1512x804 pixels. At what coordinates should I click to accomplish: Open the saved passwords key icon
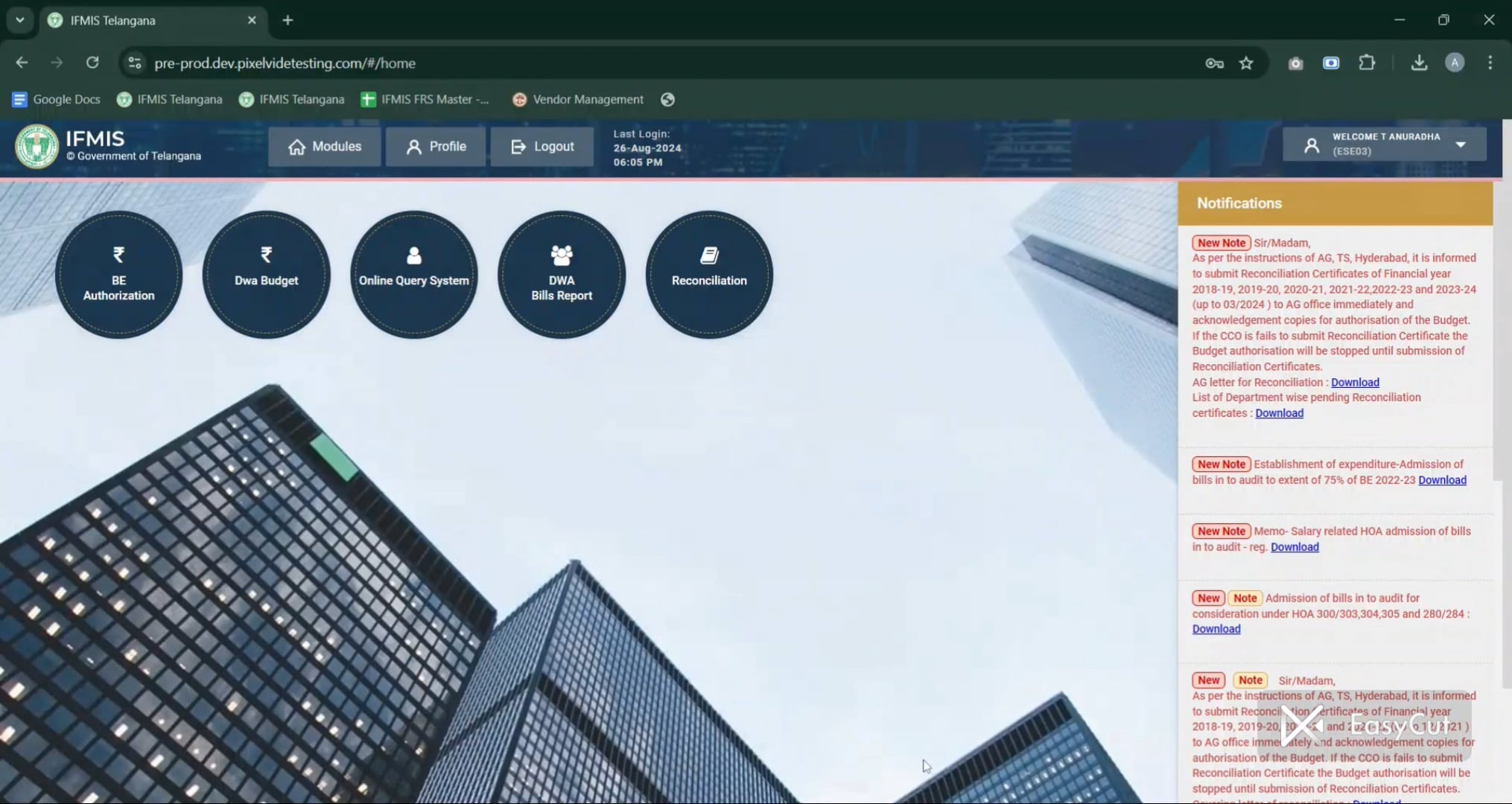[x=1214, y=63]
